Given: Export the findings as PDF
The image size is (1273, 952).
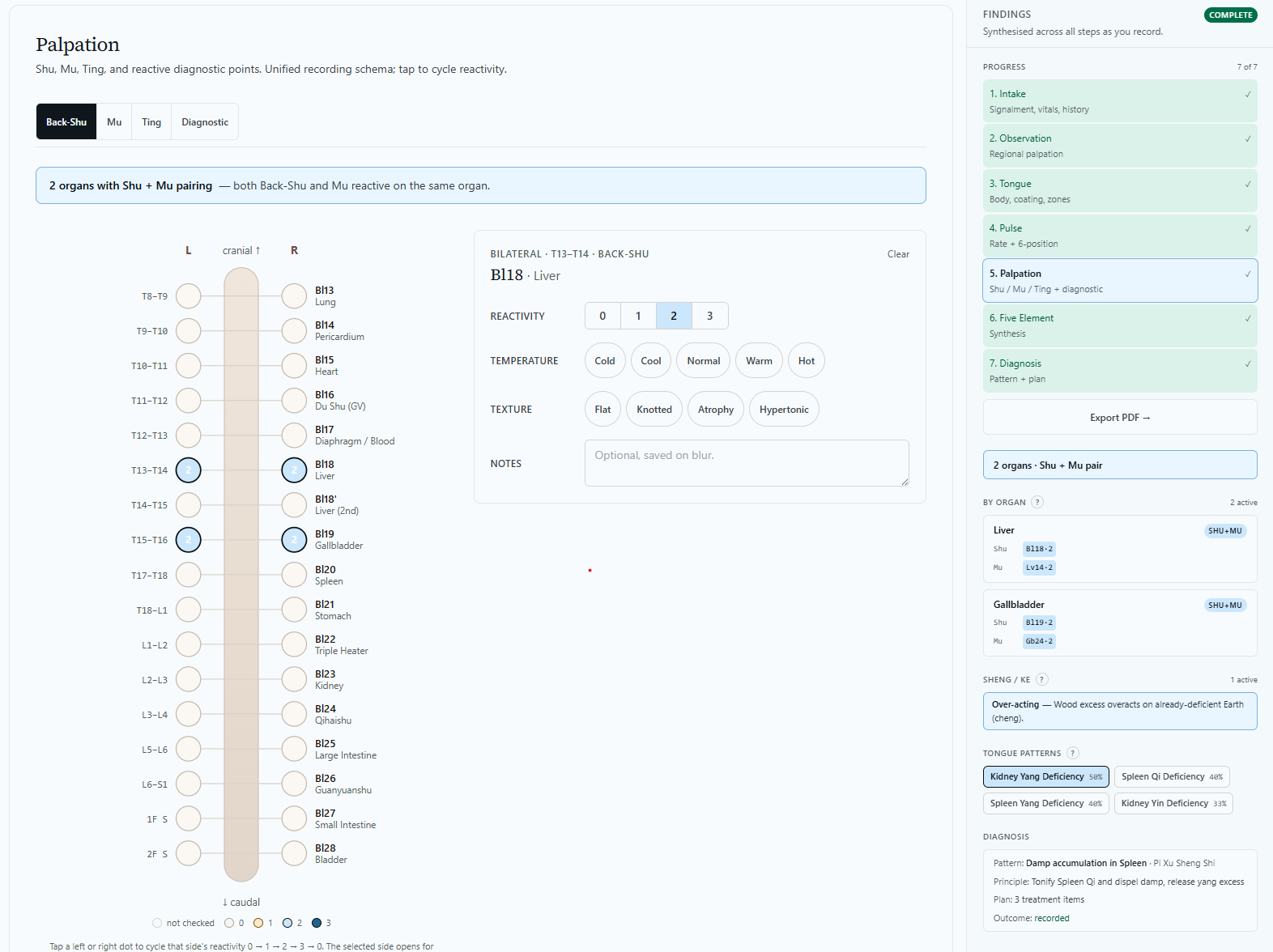Looking at the screenshot, I should [x=1120, y=417].
